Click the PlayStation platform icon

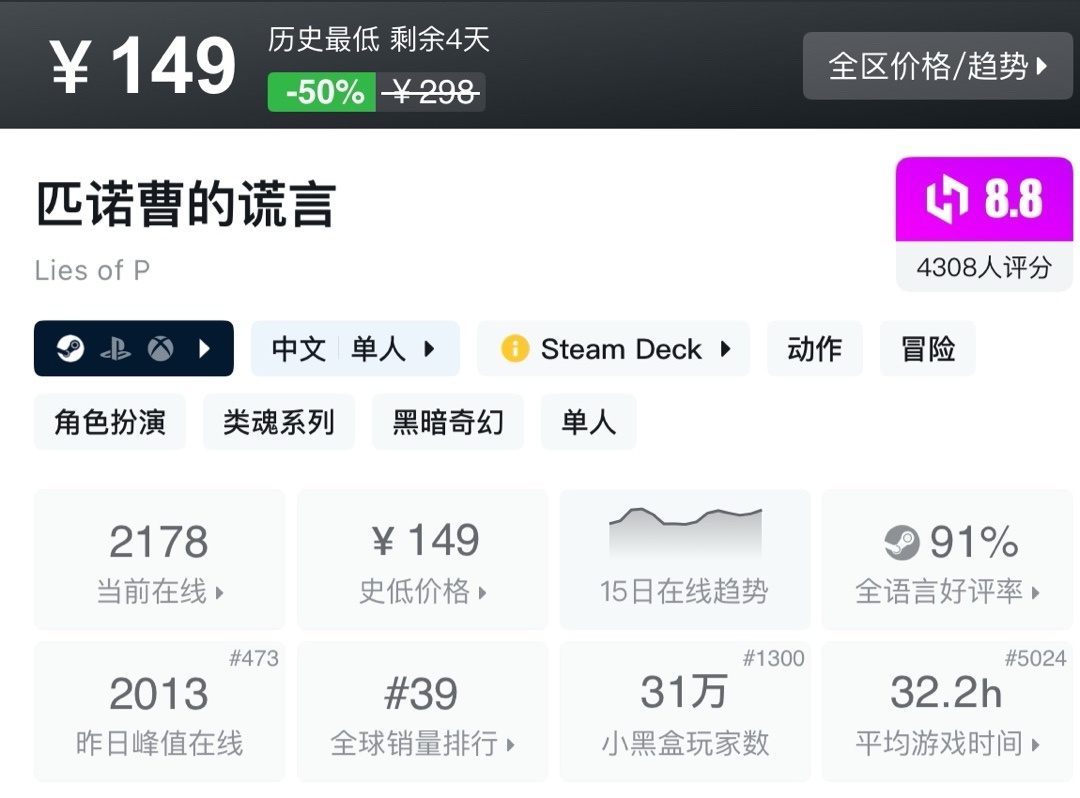[x=115, y=349]
